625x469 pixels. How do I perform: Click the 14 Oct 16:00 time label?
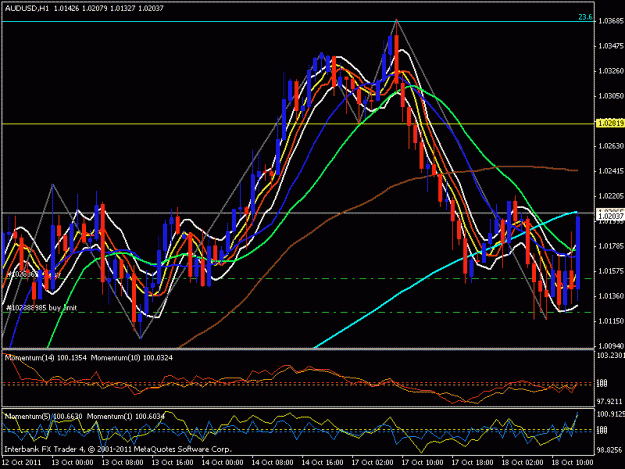pyautogui.click(x=322, y=462)
